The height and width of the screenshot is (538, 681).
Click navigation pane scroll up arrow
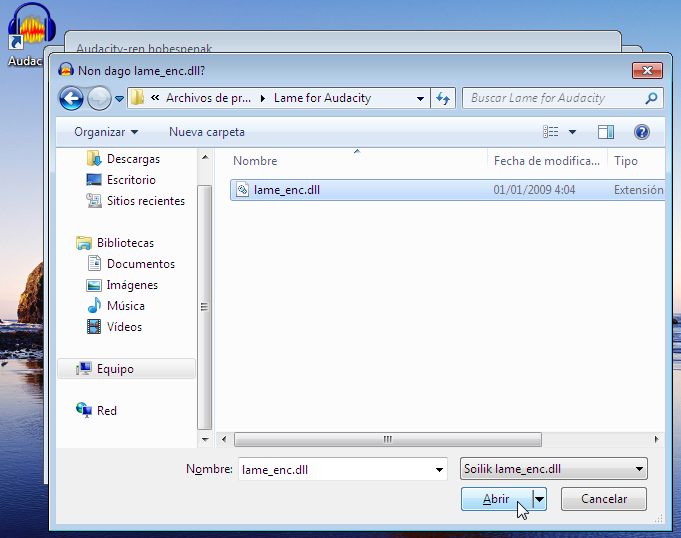click(x=205, y=157)
